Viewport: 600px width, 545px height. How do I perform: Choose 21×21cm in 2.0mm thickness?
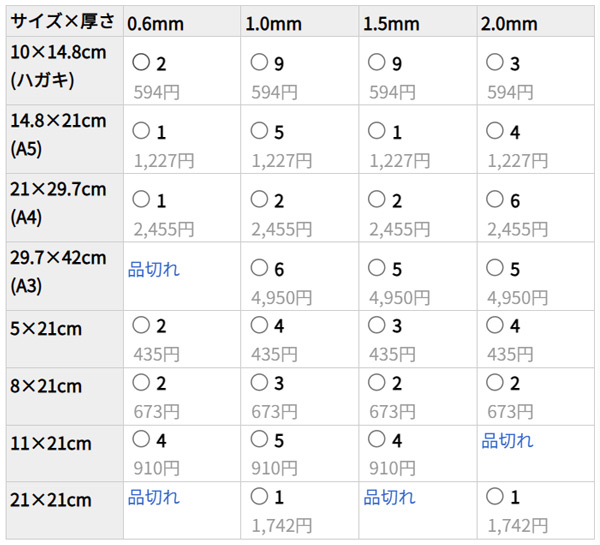coord(493,496)
